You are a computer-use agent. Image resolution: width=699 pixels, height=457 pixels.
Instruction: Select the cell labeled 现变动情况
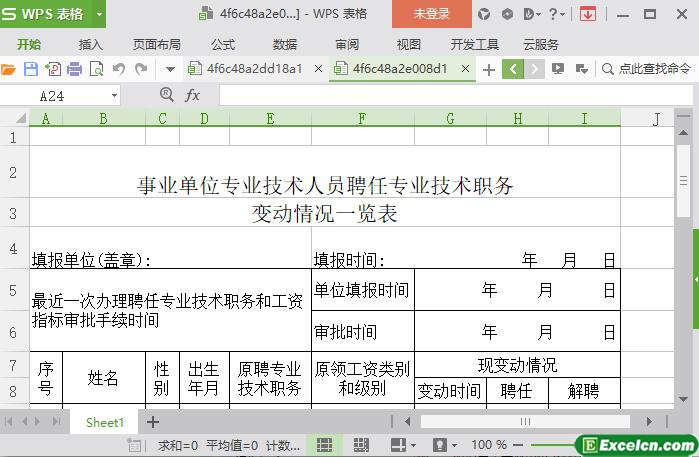[517, 365]
